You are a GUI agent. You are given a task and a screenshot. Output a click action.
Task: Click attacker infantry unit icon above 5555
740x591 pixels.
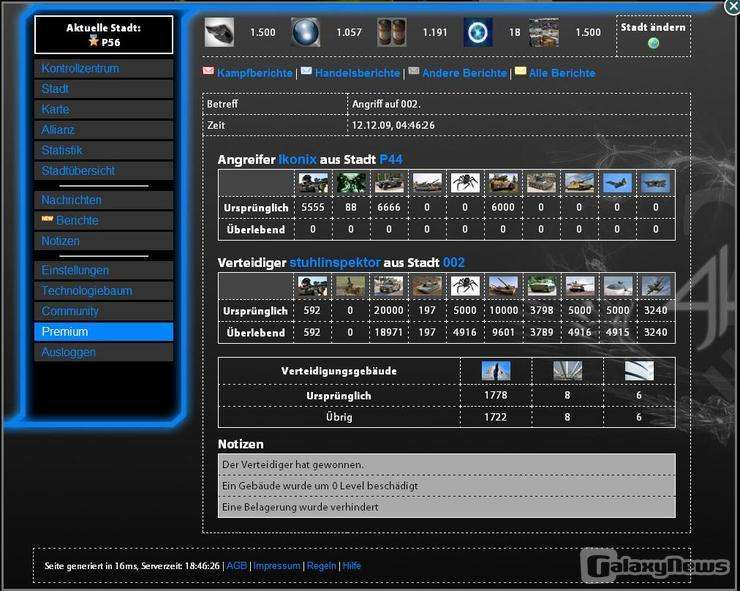pyautogui.click(x=313, y=183)
